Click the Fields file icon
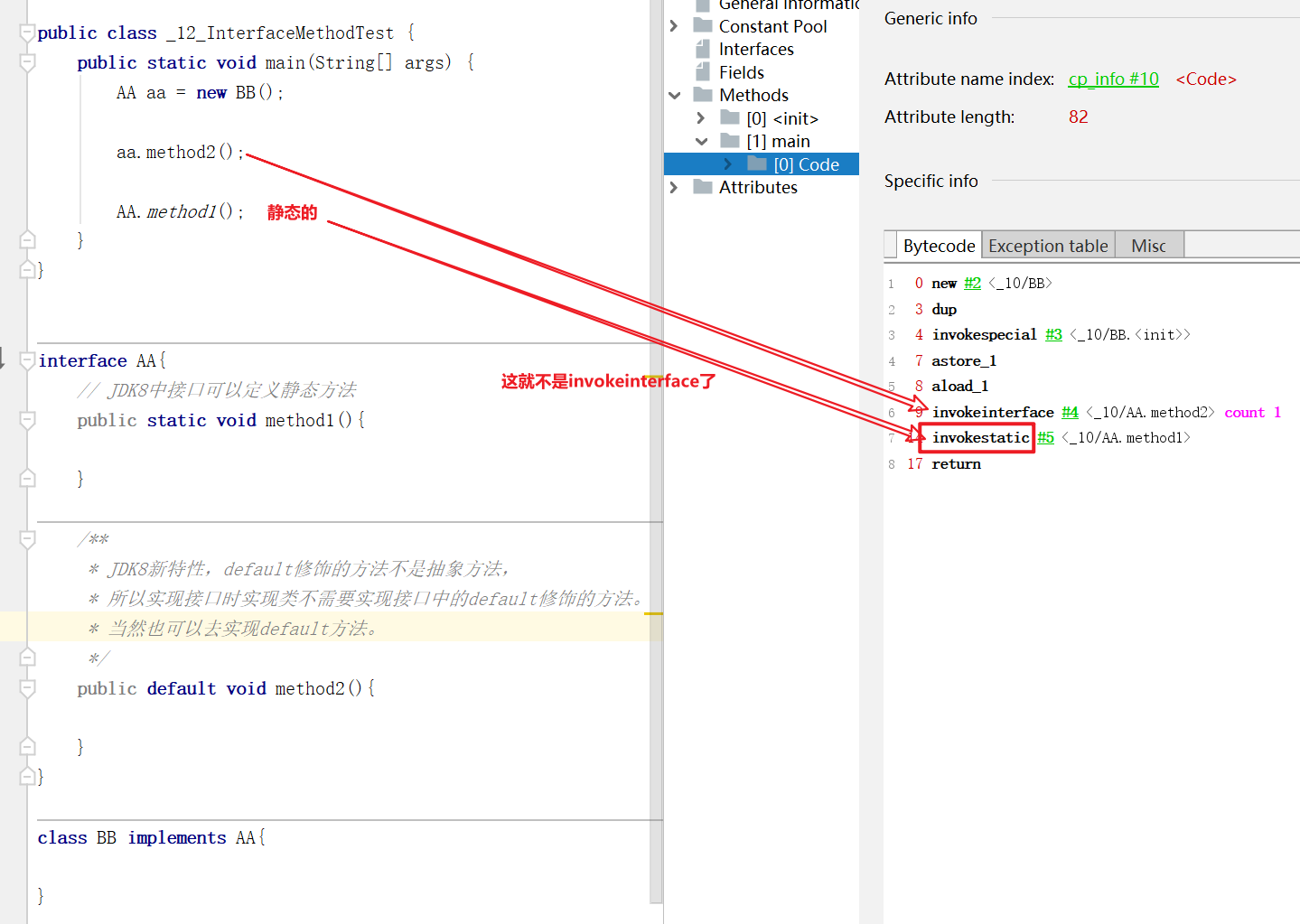This screenshot has width=1300, height=924. click(x=703, y=72)
